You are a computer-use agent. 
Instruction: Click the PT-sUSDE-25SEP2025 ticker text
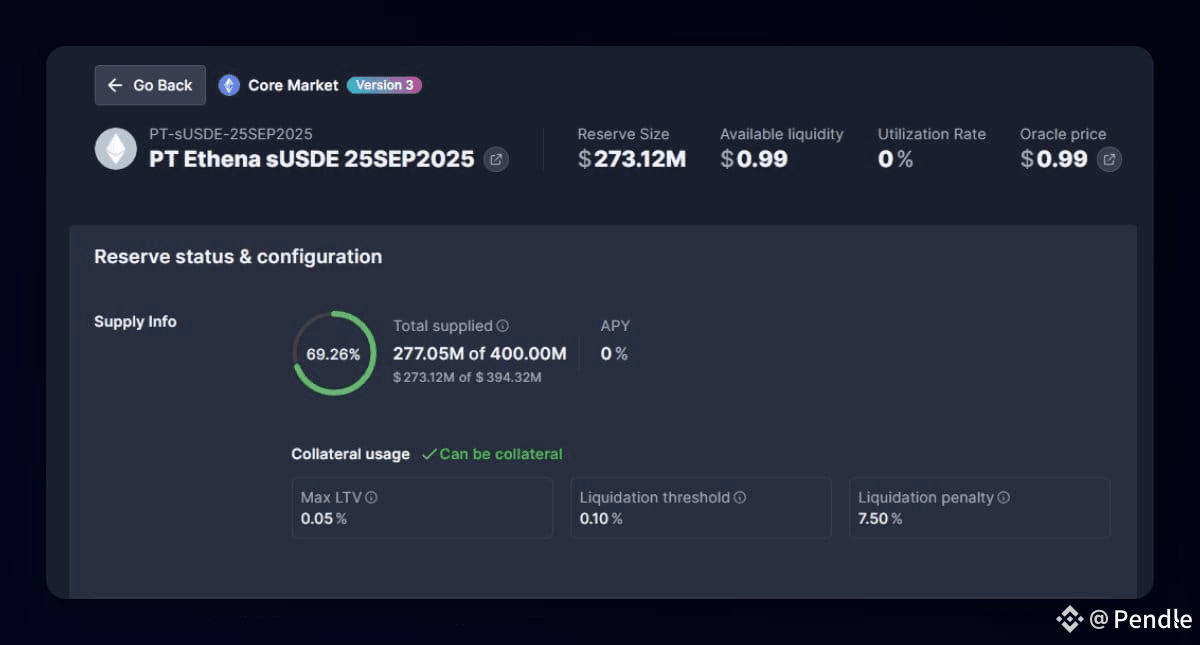point(231,134)
